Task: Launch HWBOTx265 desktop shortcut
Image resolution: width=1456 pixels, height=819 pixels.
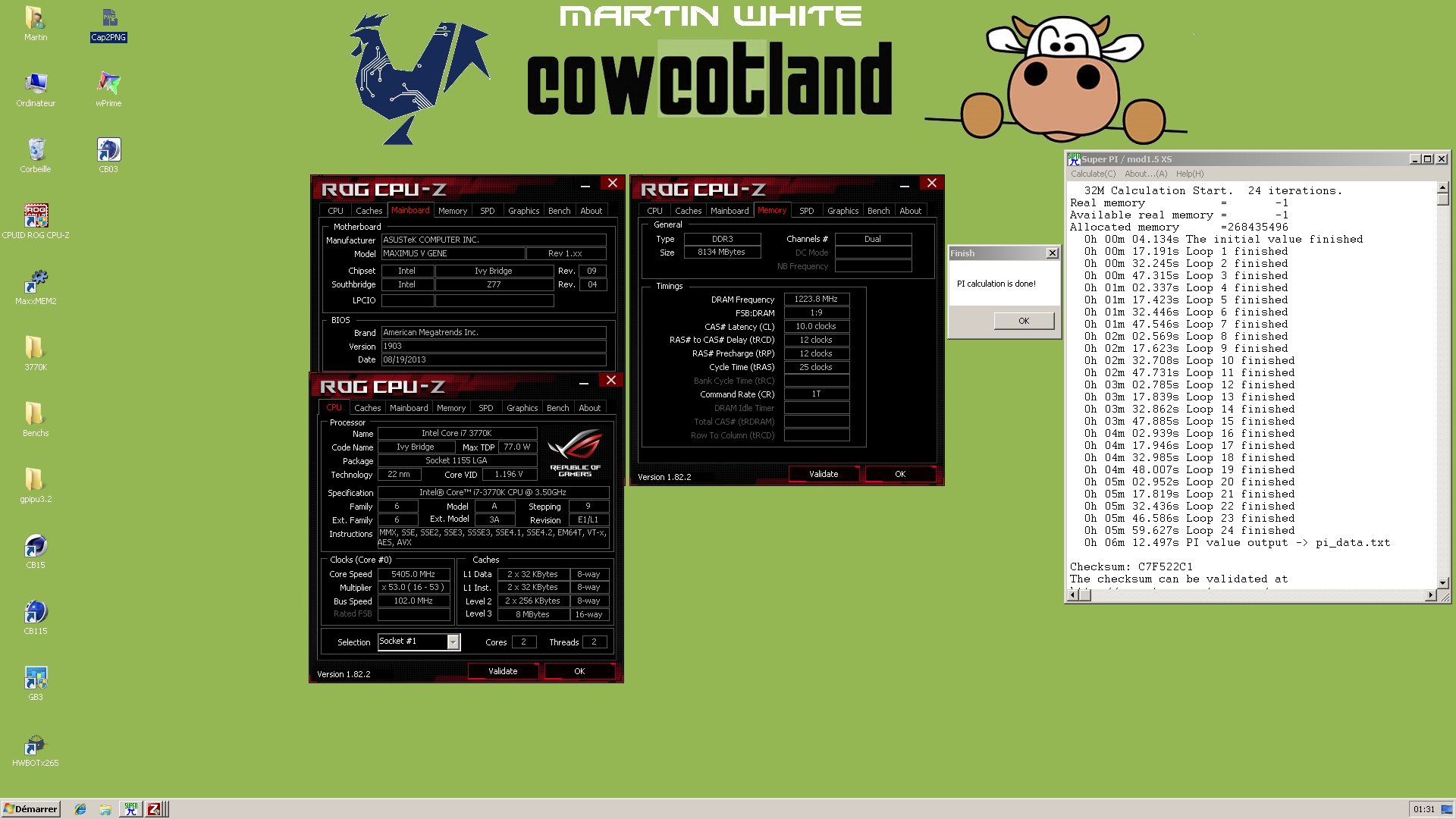Action: pyautogui.click(x=36, y=749)
